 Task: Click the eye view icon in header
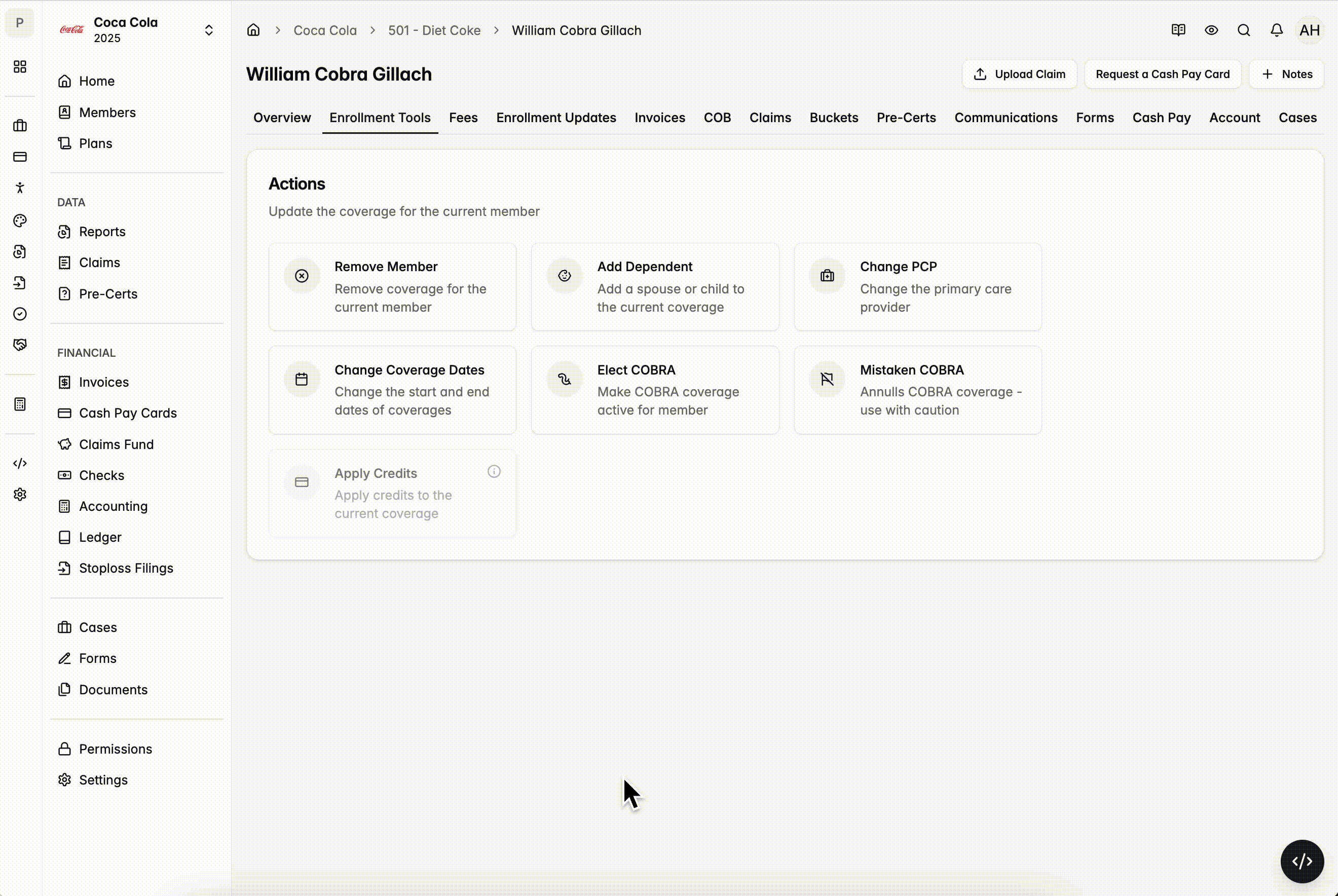point(1211,30)
